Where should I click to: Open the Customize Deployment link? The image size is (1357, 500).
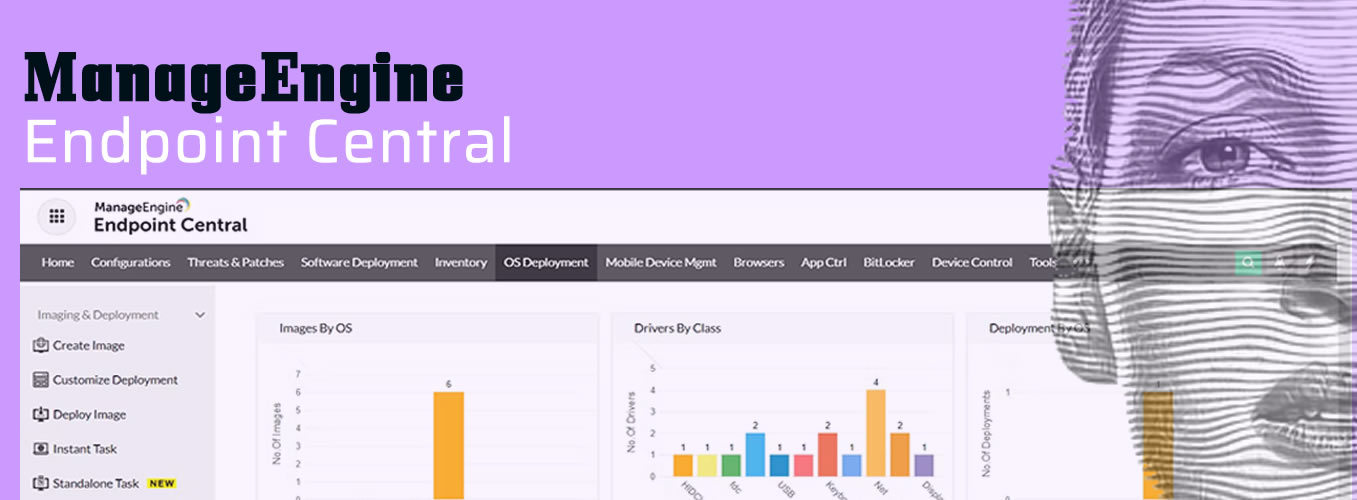click(115, 380)
